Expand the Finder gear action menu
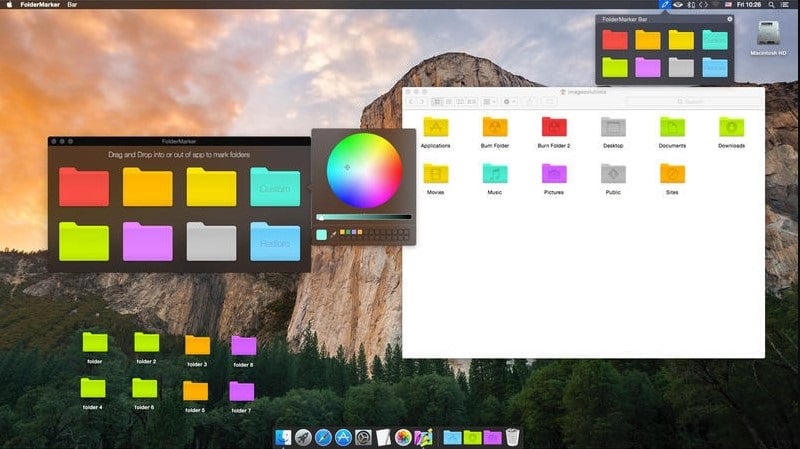800x449 pixels. (511, 102)
